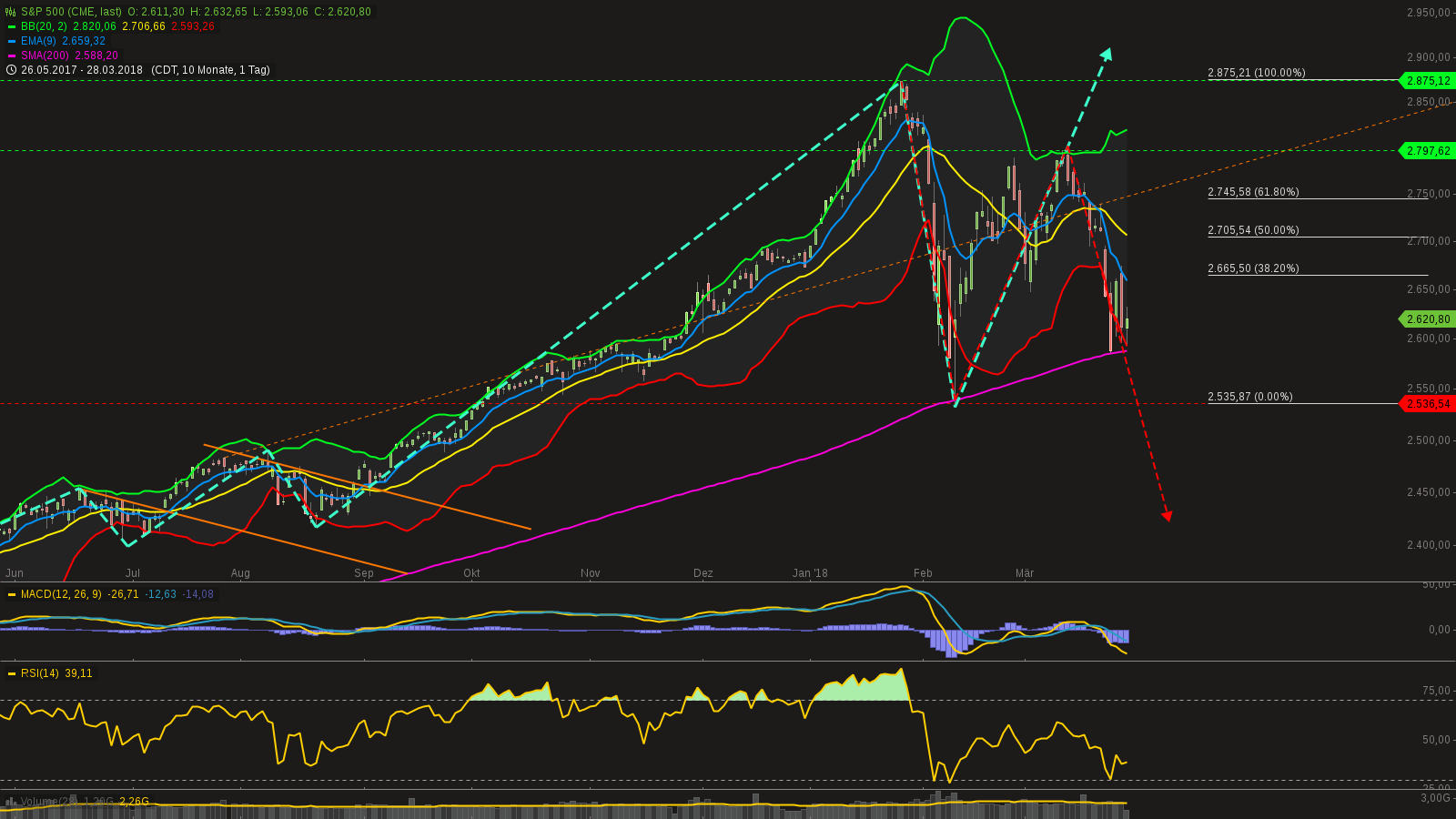
Task: Click the high price H: 2.632,65
Action: [218, 12]
